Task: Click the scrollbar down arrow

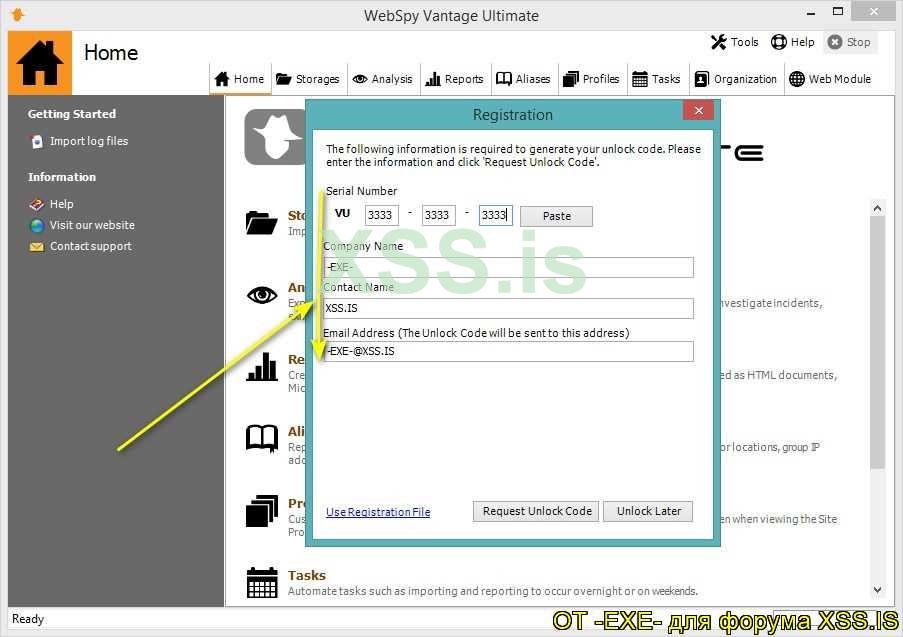Action: click(877, 590)
